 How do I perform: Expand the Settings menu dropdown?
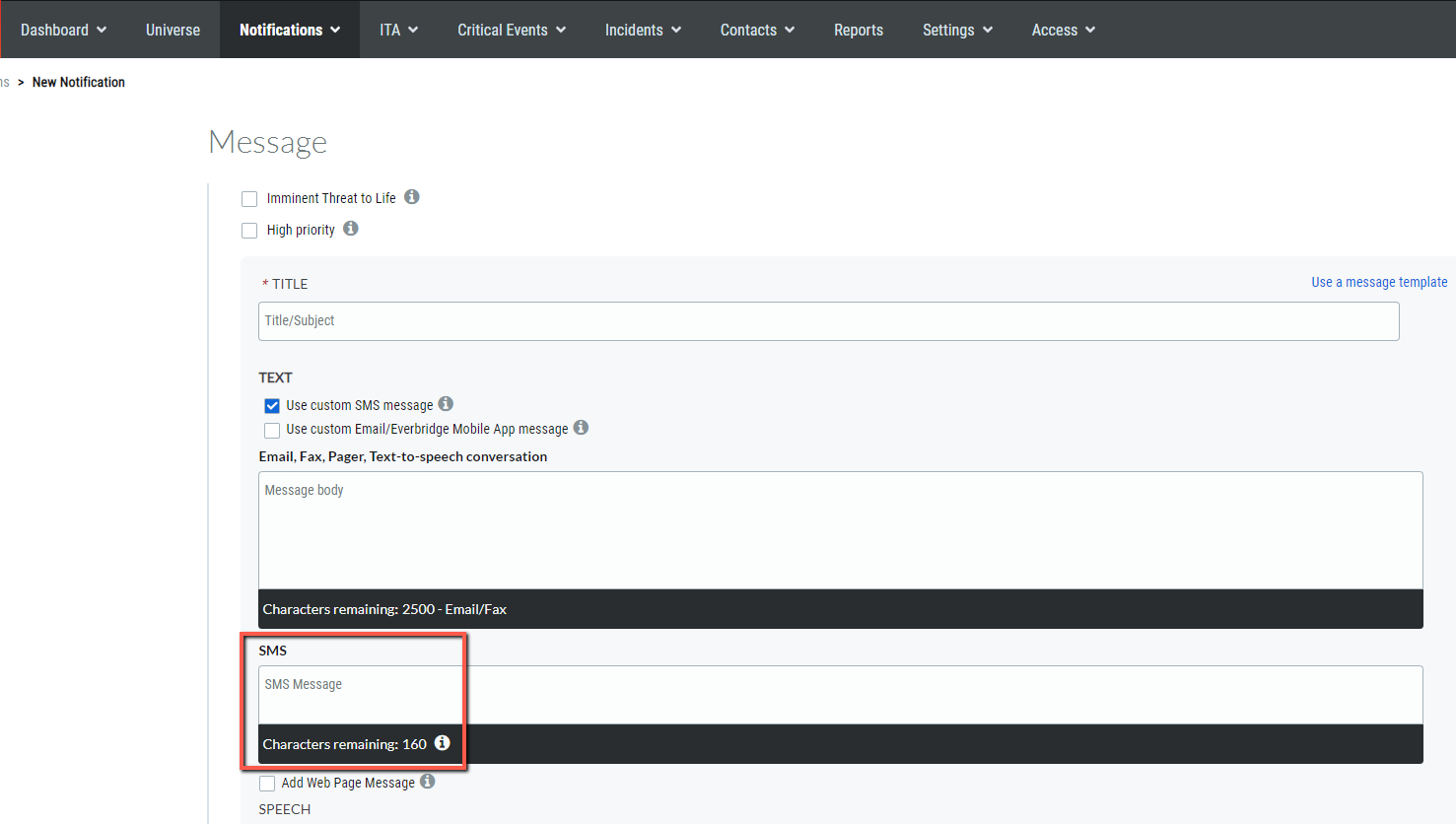(957, 30)
